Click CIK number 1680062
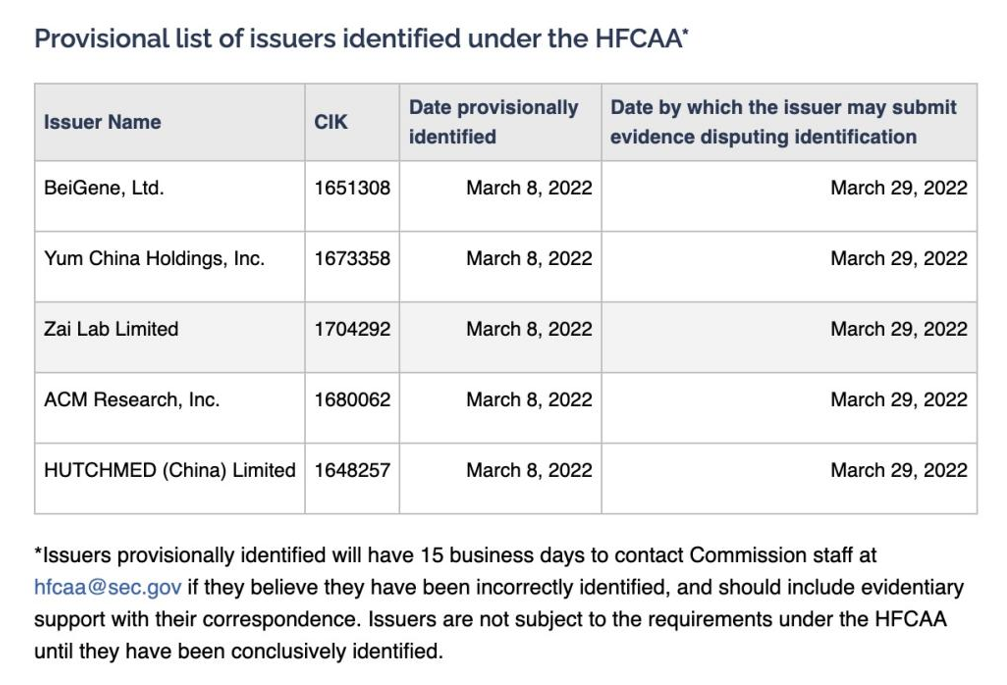1007x685 pixels. click(x=352, y=399)
